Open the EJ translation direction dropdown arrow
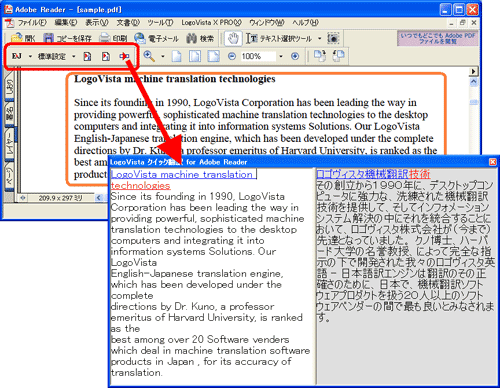Viewport: 500px width, 388px height. click(30, 56)
